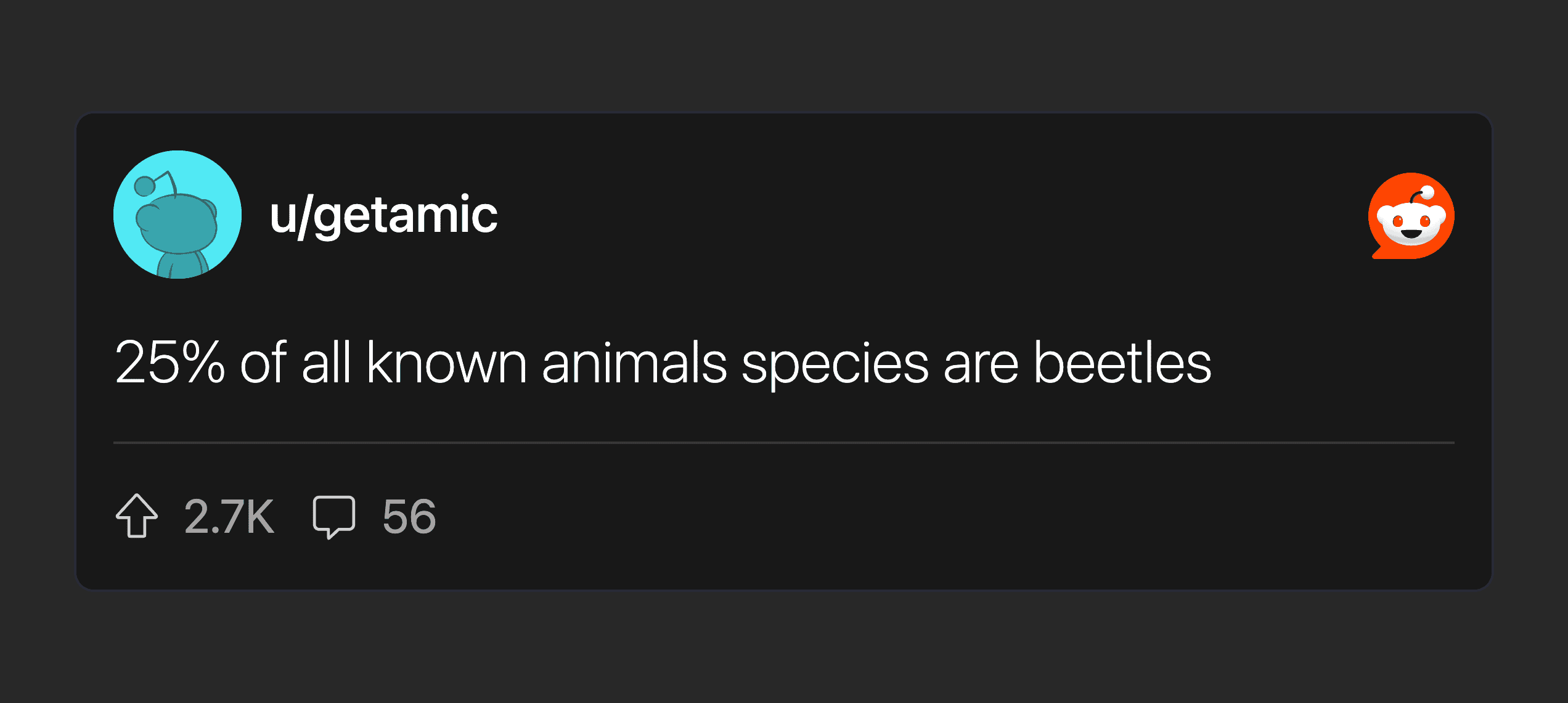The width and height of the screenshot is (1568, 703).
Task: Click the orange Reddit Snoo logo
Action: 1411,216
